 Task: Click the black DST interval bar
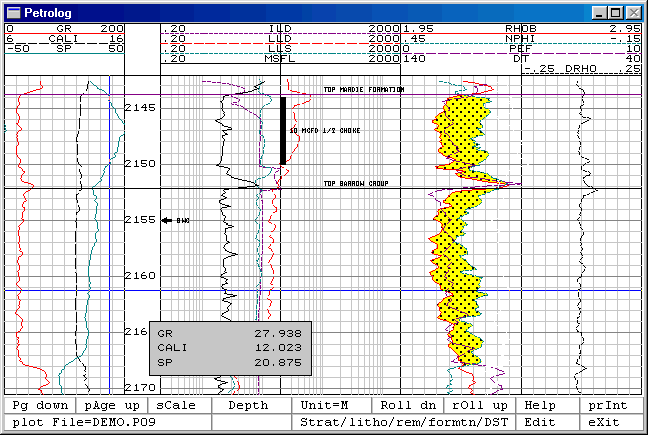pyautogui.click(x=283, y=131)
